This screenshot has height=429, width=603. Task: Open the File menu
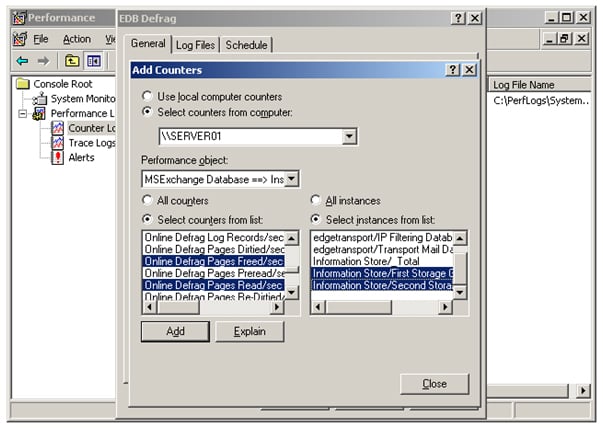point(41,39)
